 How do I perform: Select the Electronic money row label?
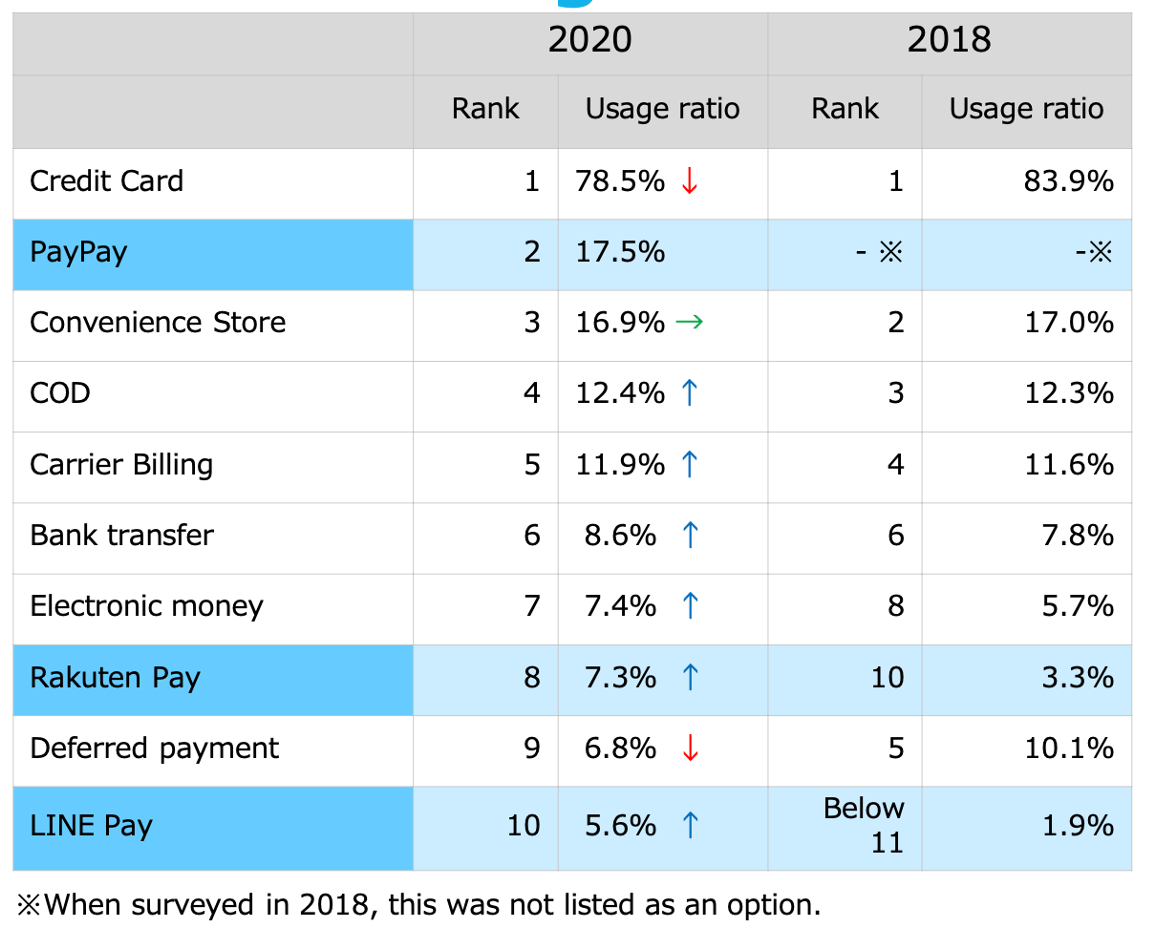(146, 606)
